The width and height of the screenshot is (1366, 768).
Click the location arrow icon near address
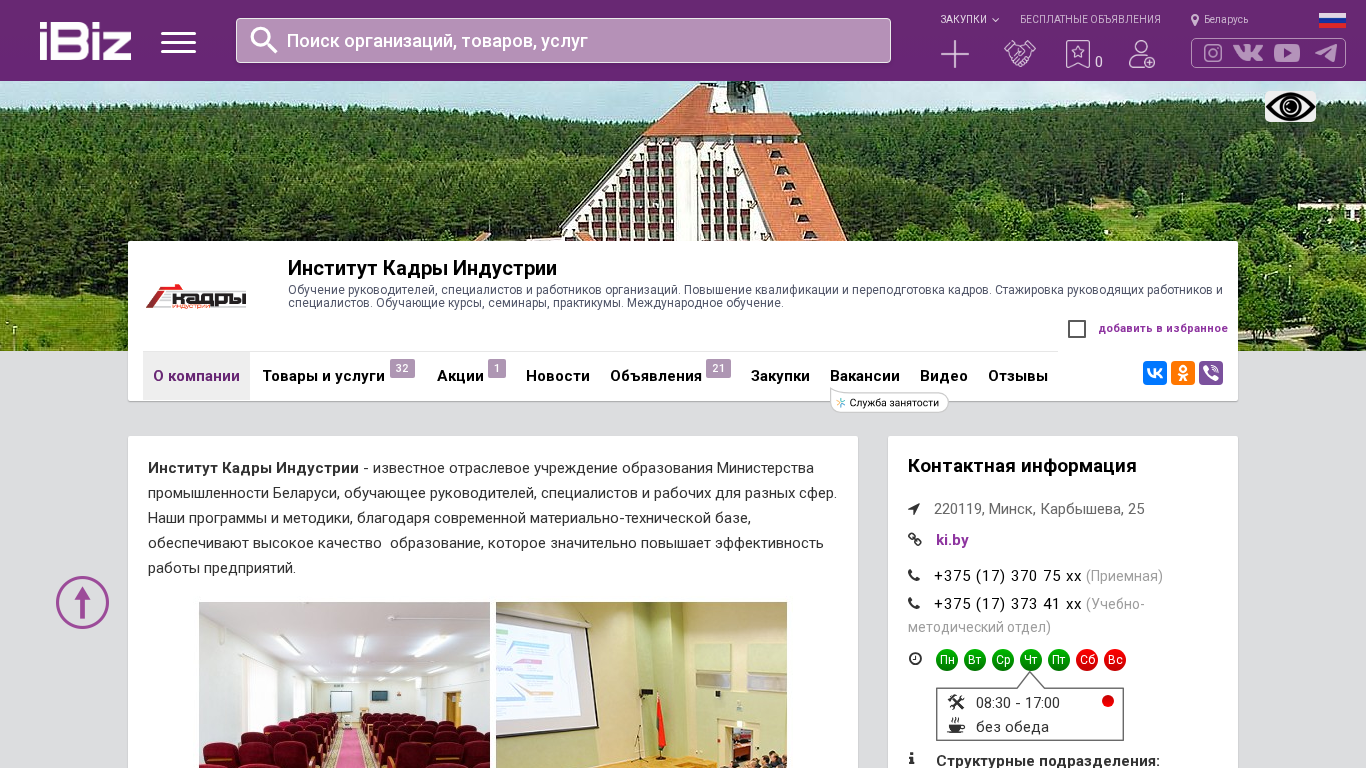click(914, 509)
